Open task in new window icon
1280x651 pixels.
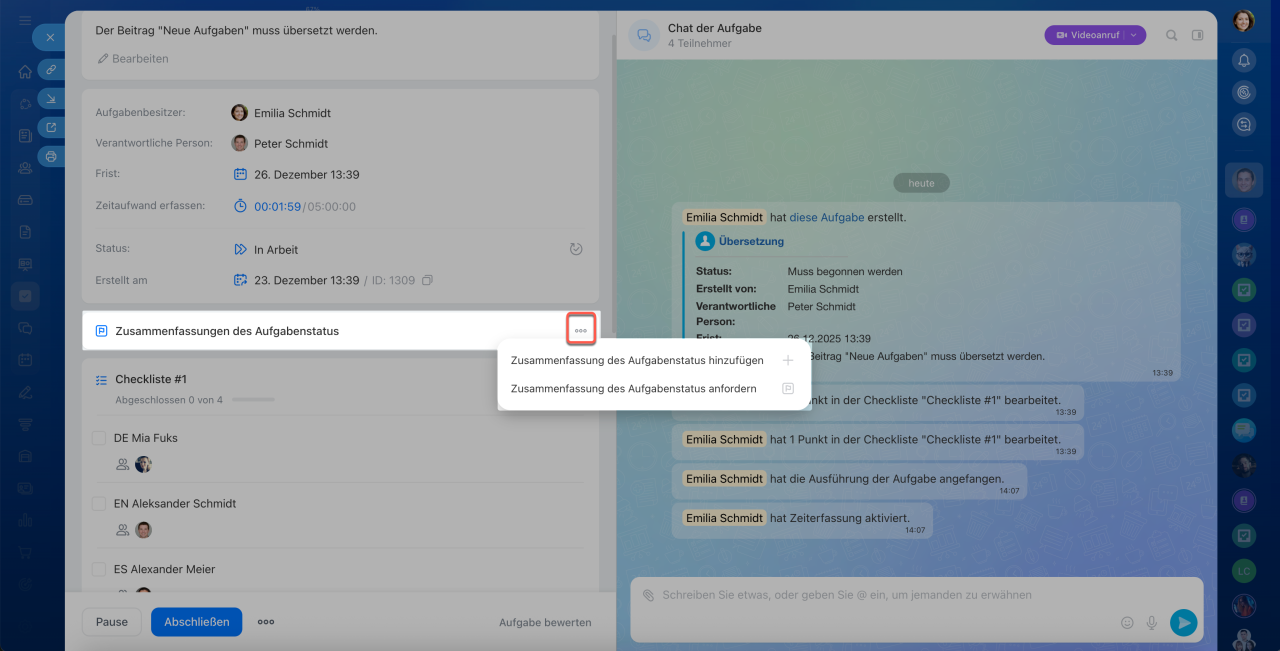[51, 127]
